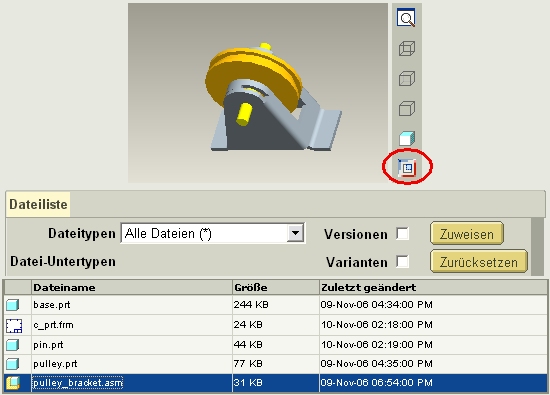Click the Zuweisen button
Screen dimensions: 550x395
tap(467, 233)
